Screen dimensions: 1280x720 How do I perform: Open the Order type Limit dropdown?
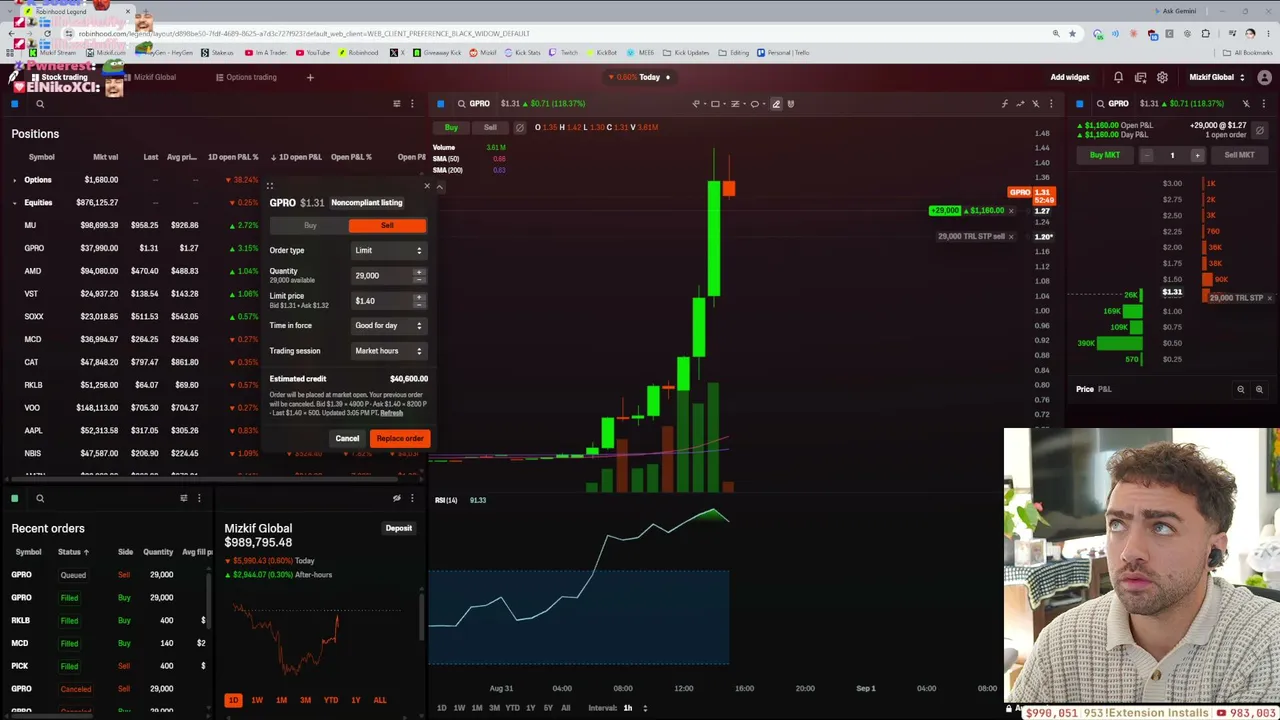click(388, 251)
